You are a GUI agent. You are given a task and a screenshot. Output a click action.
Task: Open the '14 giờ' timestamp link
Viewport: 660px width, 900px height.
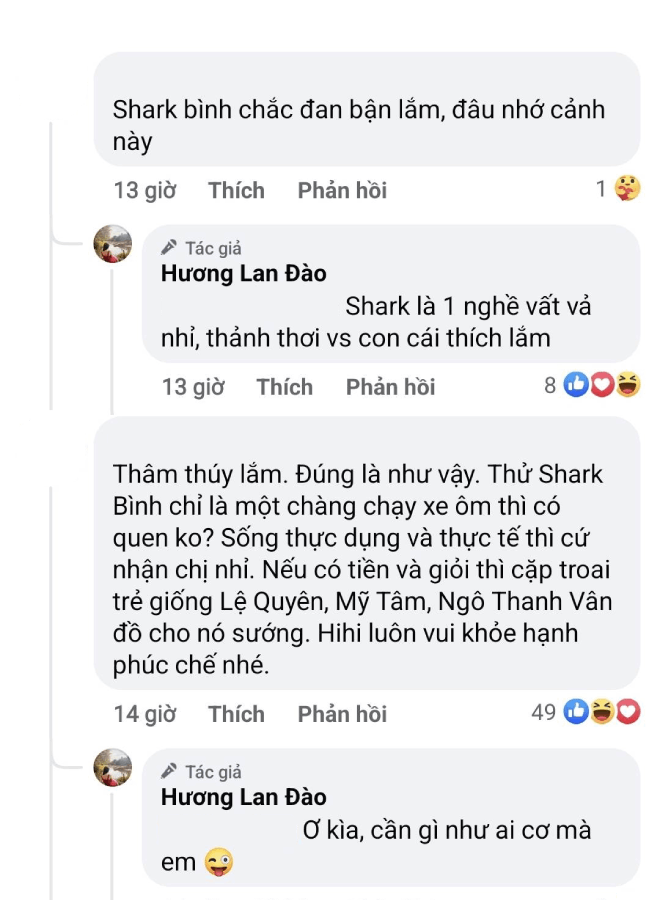coord(145,714)
